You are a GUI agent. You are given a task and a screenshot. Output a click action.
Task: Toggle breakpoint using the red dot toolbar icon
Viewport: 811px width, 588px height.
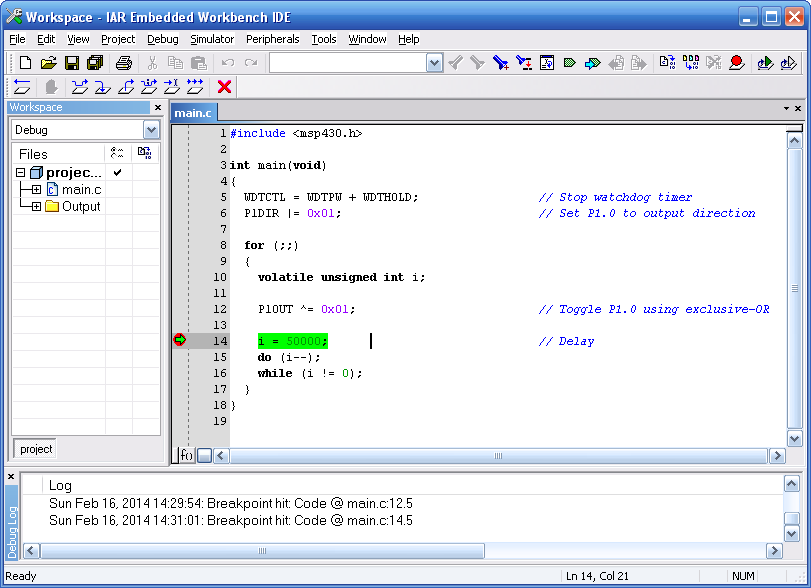tap(737, 63)
